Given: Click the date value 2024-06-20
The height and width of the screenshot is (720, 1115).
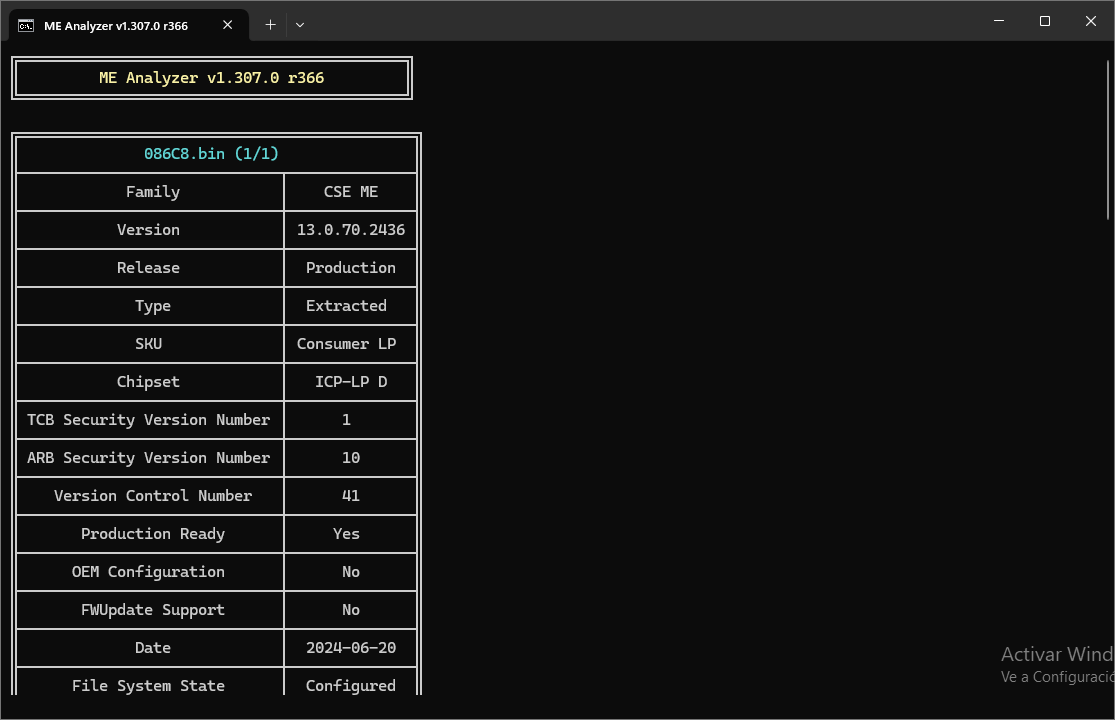Looking at the screenshot, I should tap(351, 648).
